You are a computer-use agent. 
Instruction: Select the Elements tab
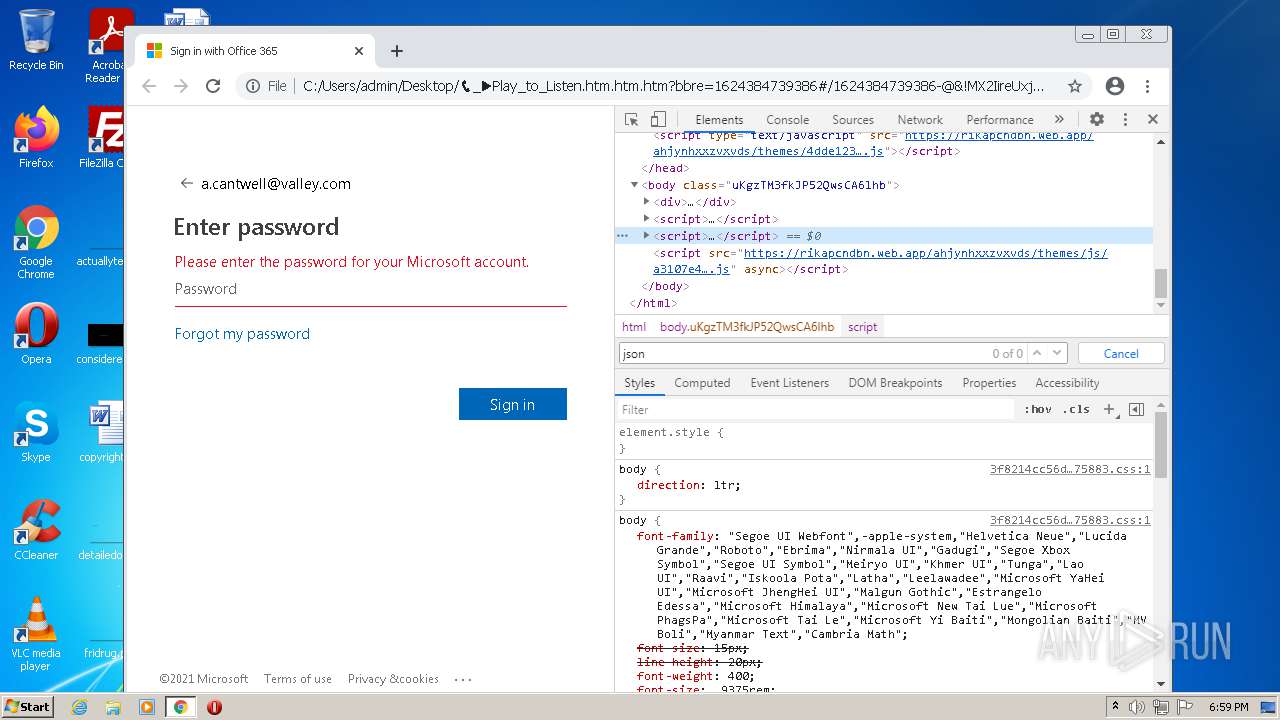(x=719, y=119)
